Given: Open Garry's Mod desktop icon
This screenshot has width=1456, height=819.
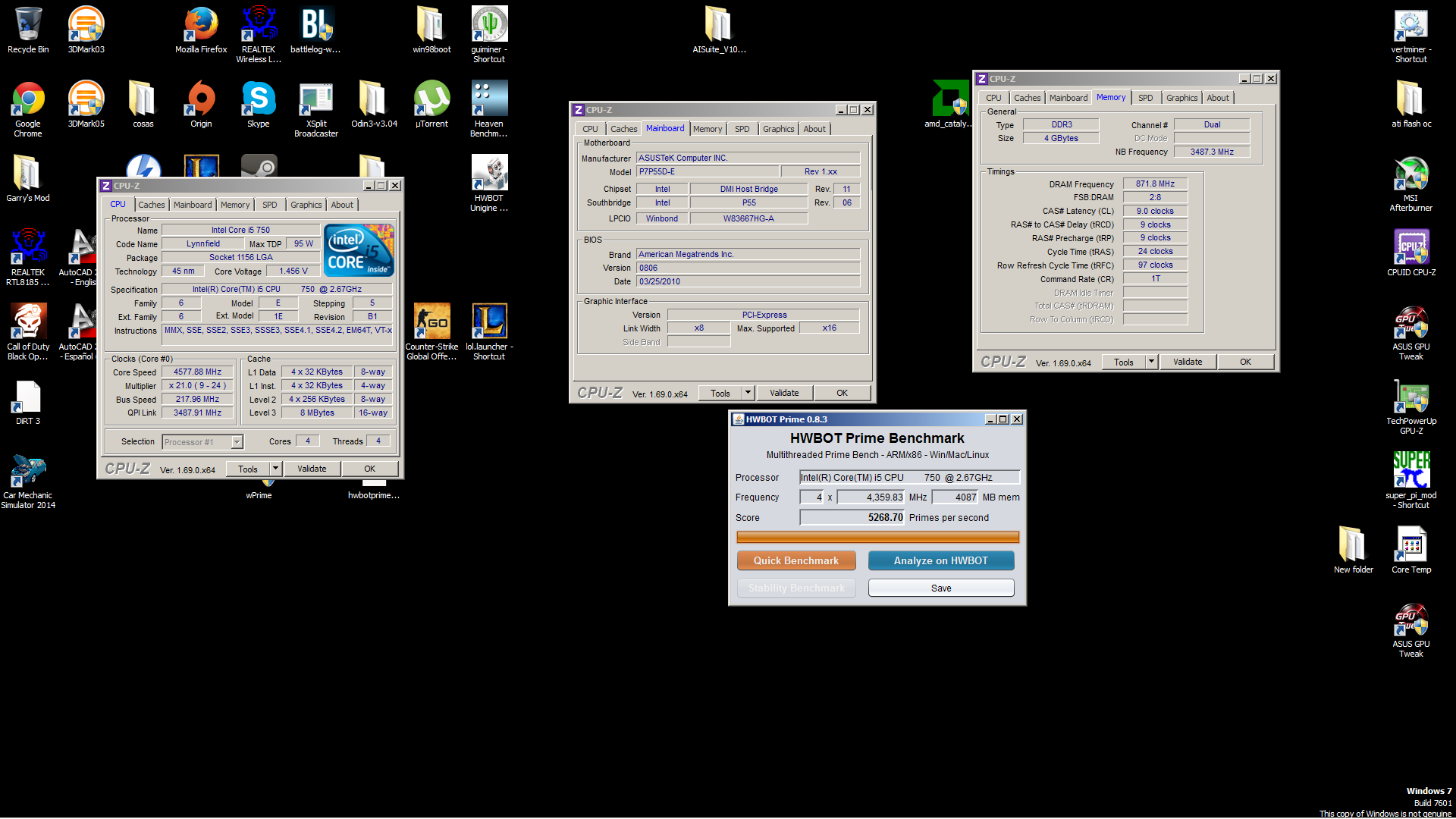Looking at the screenshot, I should click(x=28, y=179).
